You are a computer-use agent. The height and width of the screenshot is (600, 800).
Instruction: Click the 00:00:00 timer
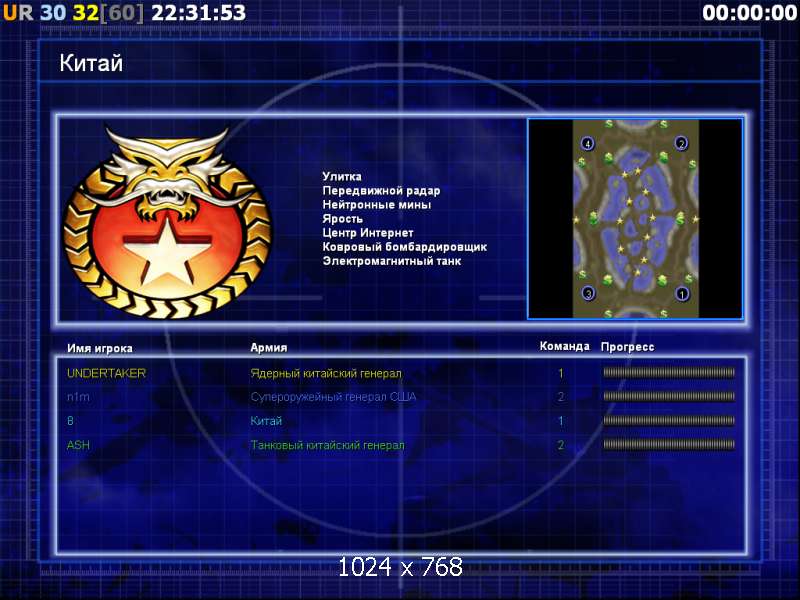tap(749, 13)
